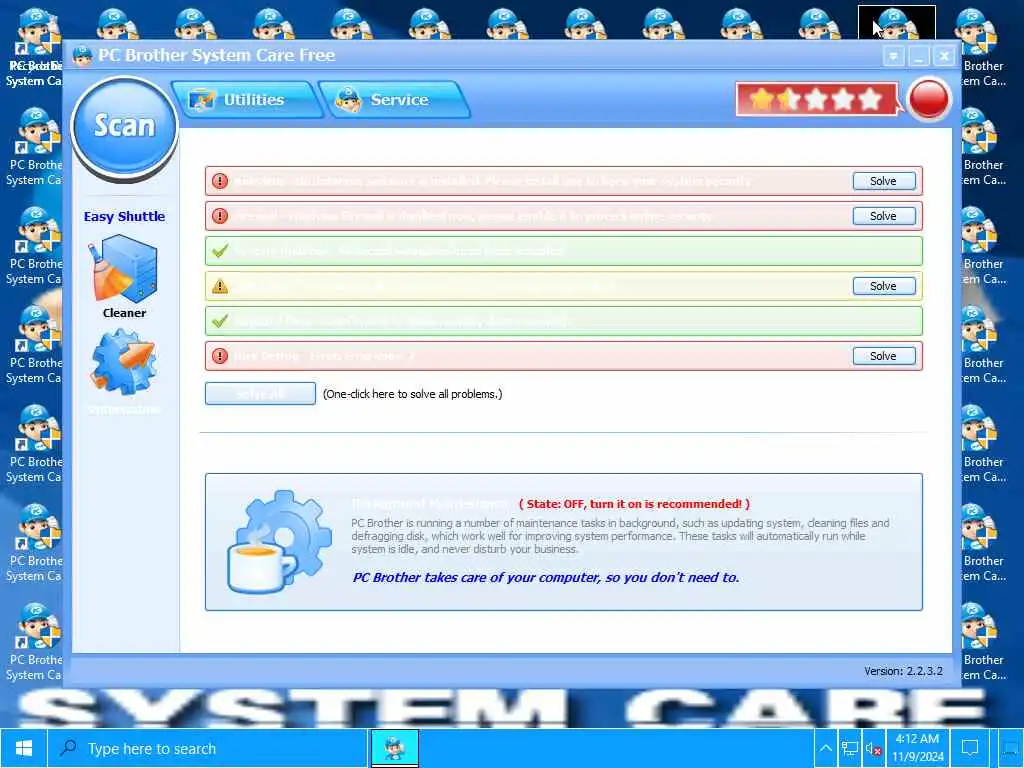Close the PC Brother System Care window
1024x768 pixels.
(944, 56)
